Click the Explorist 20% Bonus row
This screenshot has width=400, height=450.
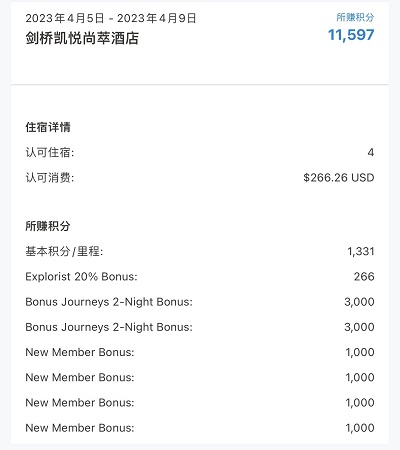coord(200,277)
